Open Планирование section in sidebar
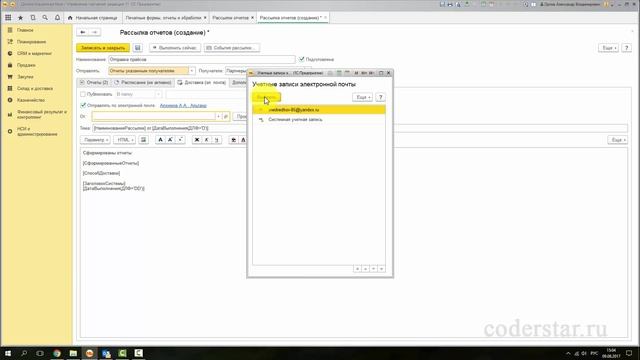The height and width of the screenshot is (360, 640). pos(31,42)
